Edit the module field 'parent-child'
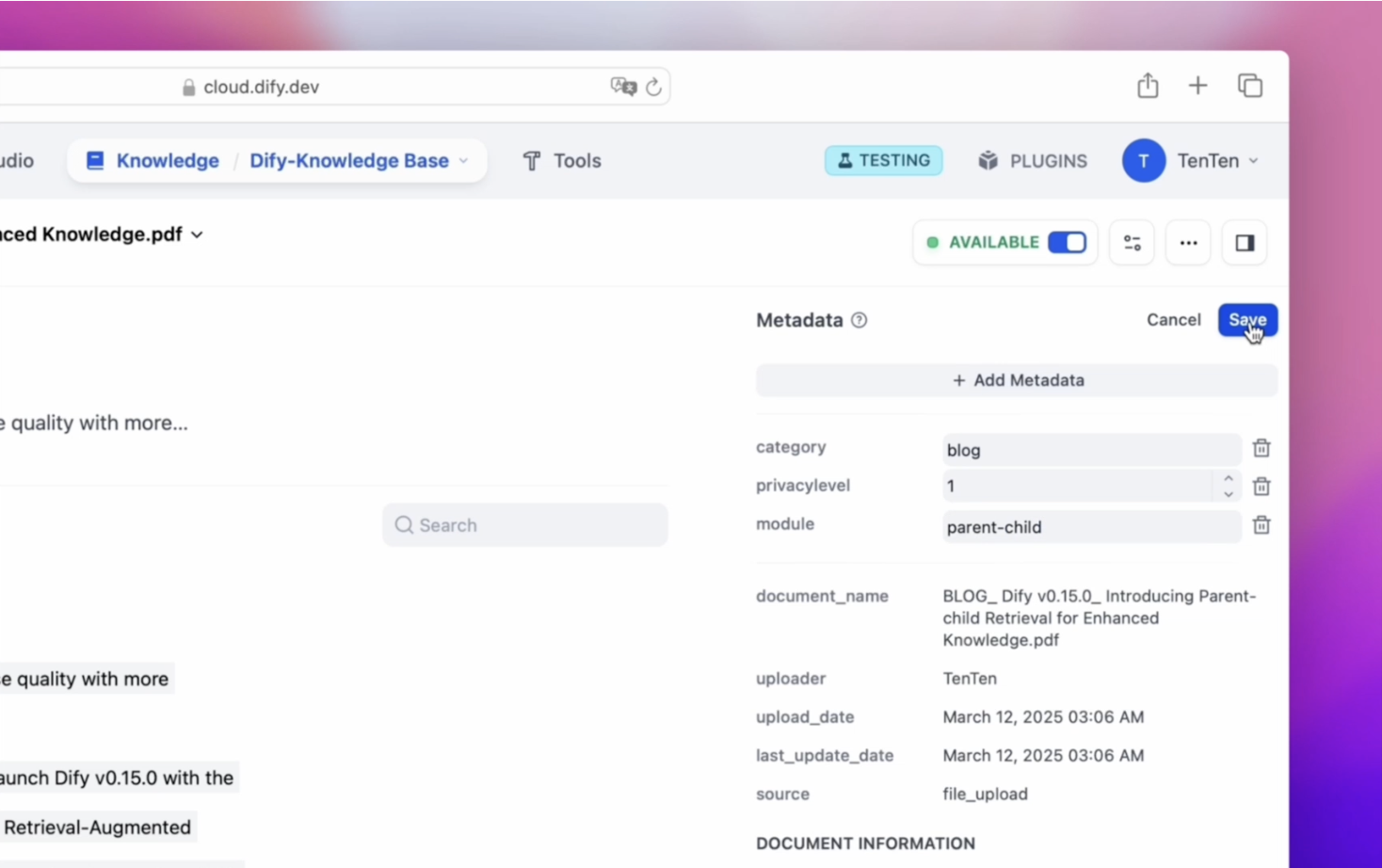The height and width of the screenshot is (868, 1382). (x=1091, y=527)
